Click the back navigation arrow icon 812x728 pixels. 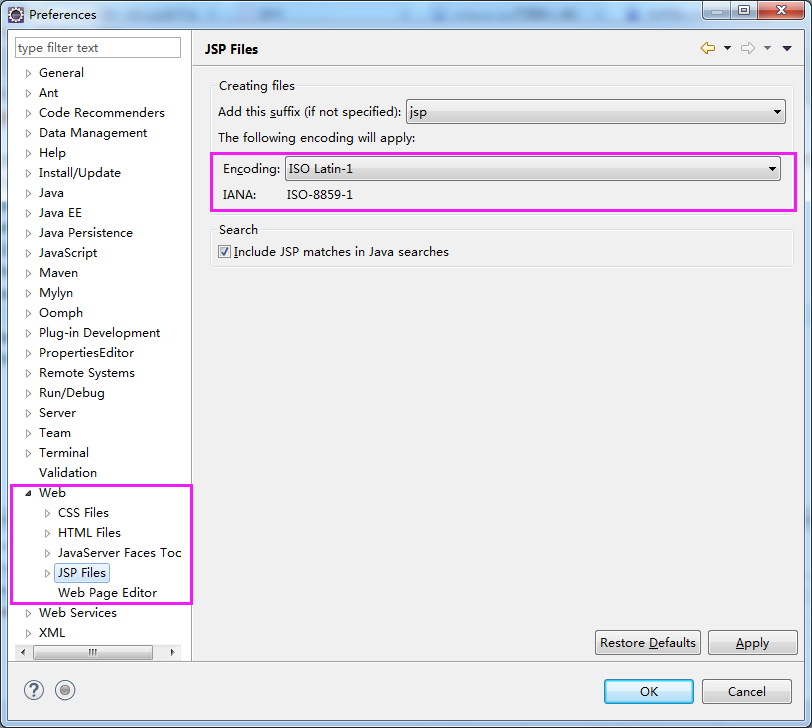[x=708, y=48]
